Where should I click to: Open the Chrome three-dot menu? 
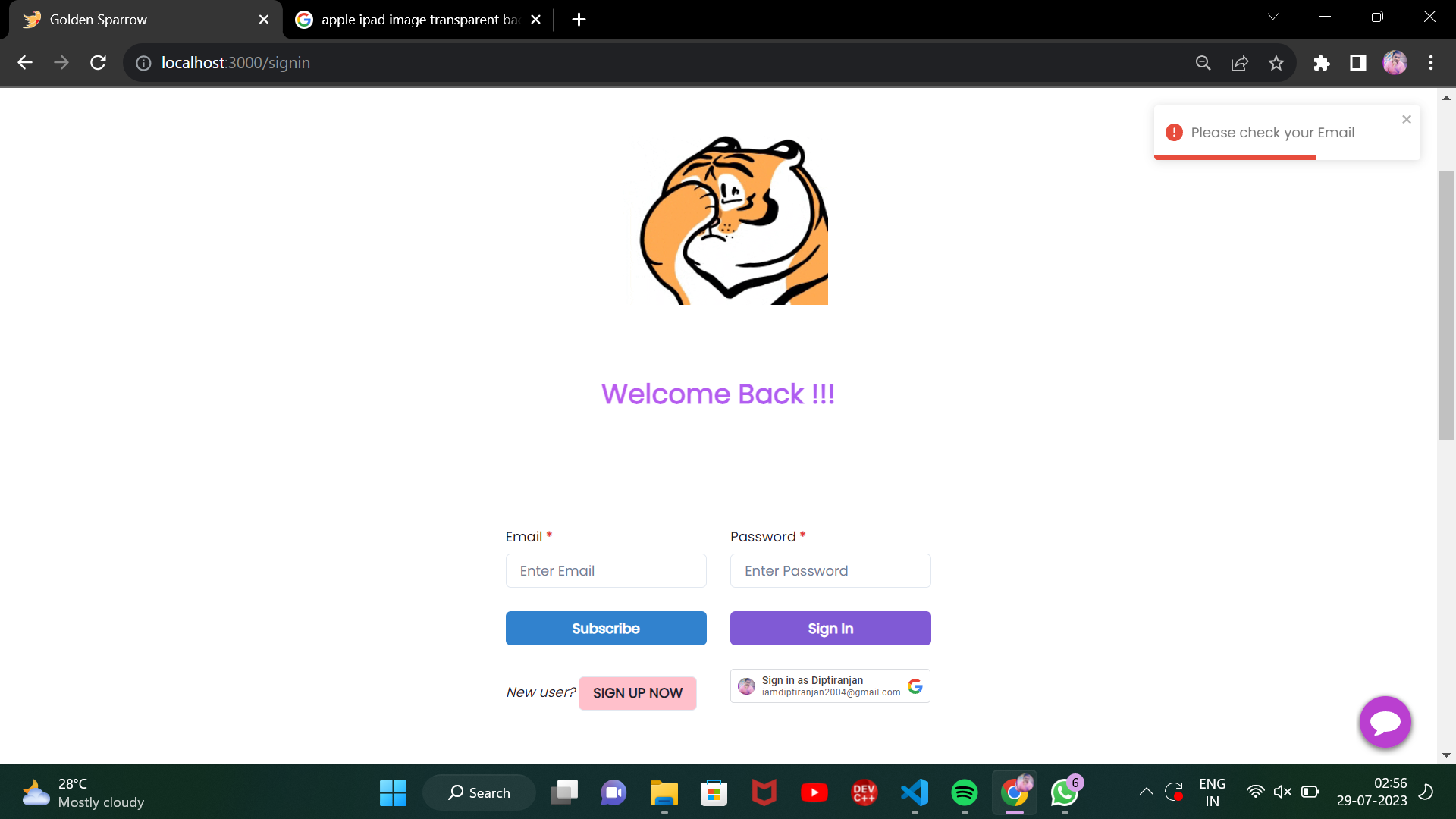coord(1432,63)
